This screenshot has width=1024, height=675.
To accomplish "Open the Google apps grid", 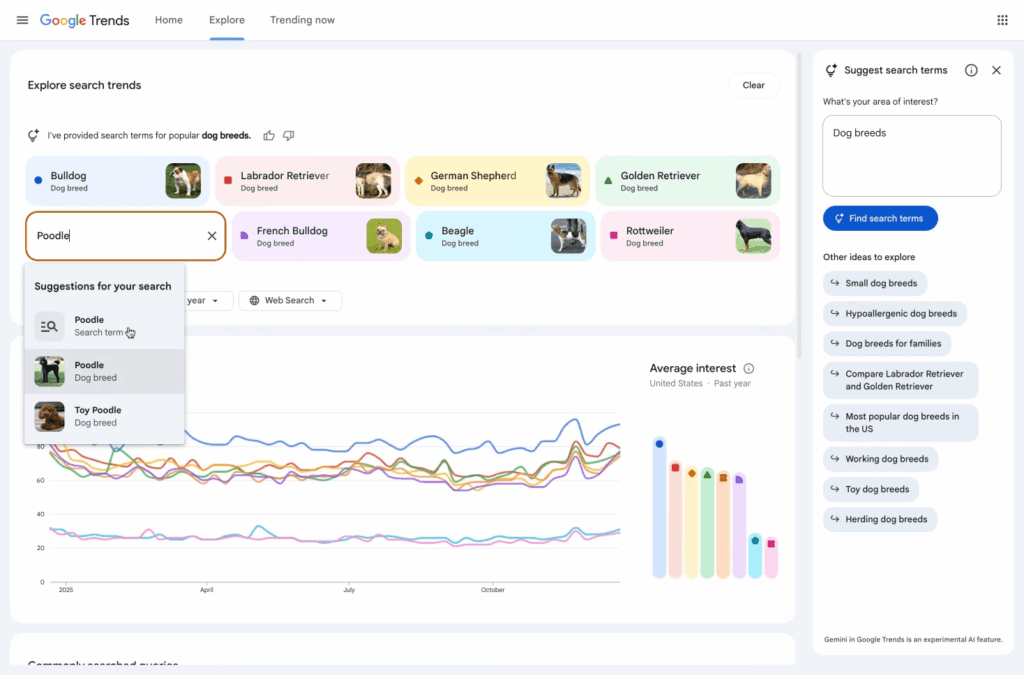I will coord(1002,20).
